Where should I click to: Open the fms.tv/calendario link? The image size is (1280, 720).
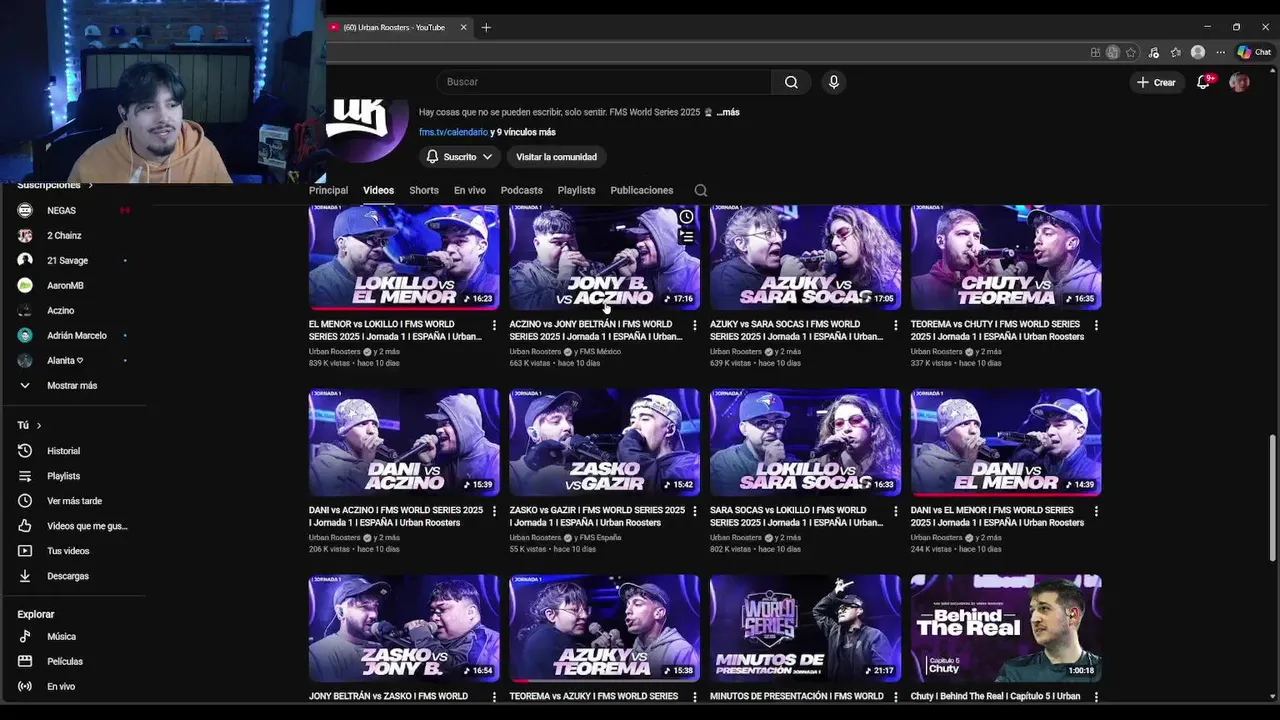[453, 132]
